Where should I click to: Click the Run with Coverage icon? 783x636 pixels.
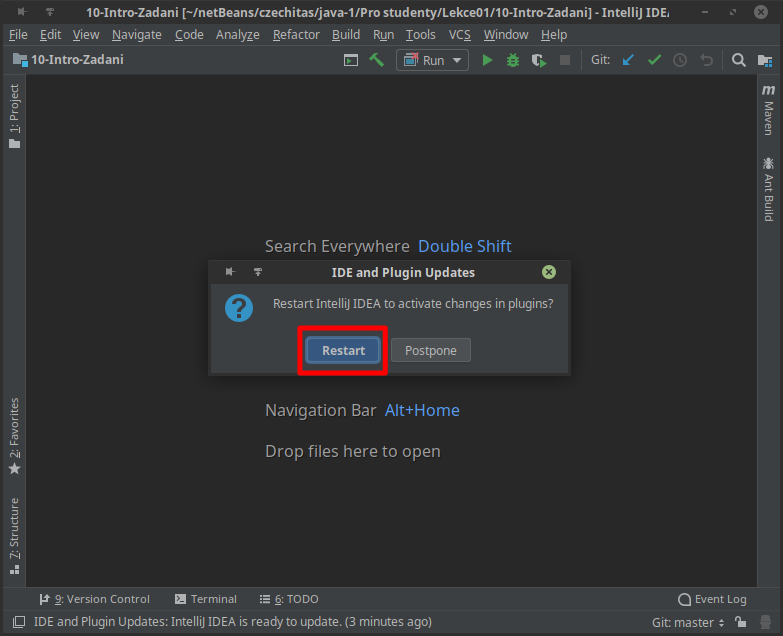click(x=539, y=60)
